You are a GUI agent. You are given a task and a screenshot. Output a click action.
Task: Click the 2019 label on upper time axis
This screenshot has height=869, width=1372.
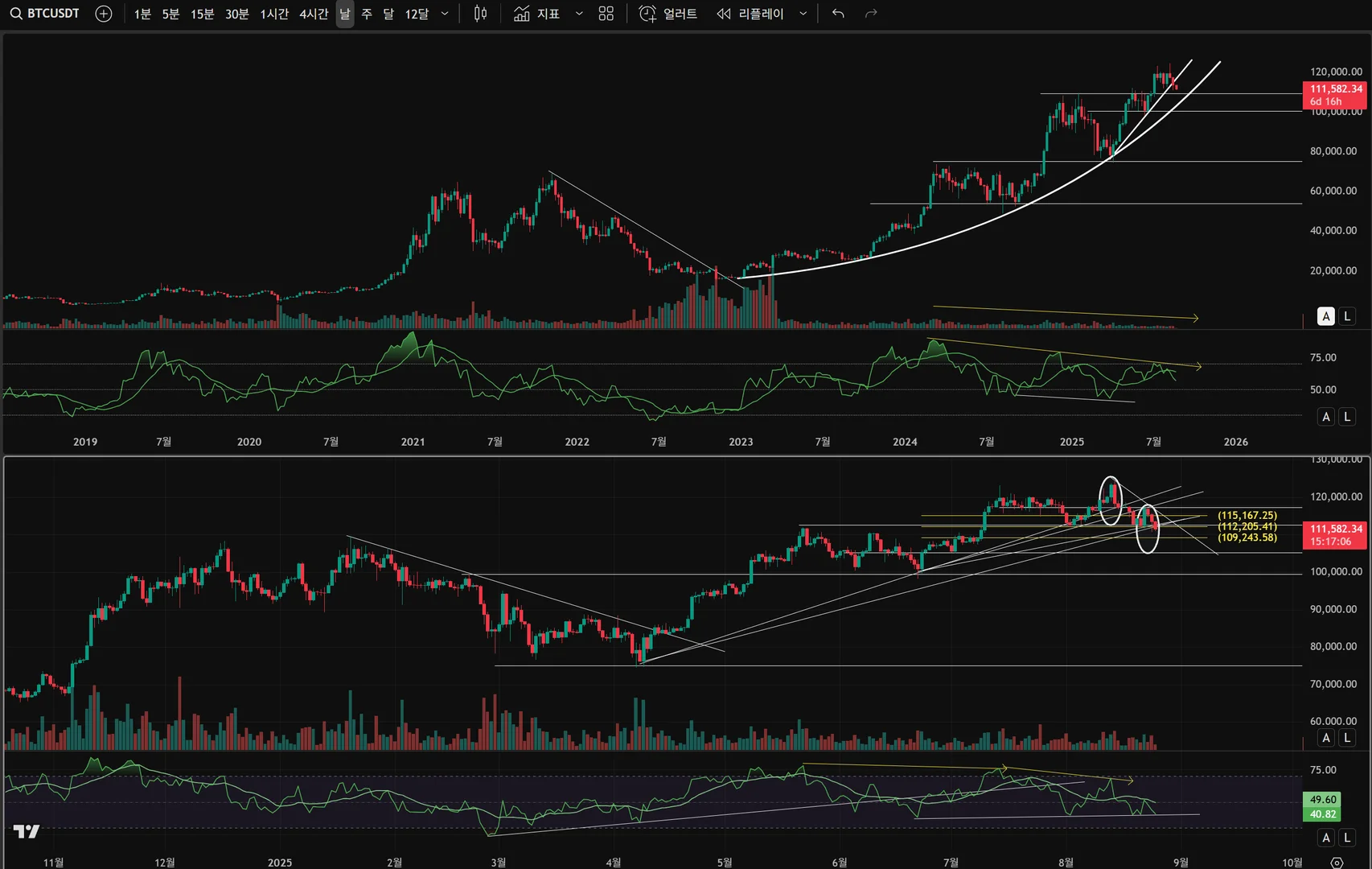pos(85,442)
